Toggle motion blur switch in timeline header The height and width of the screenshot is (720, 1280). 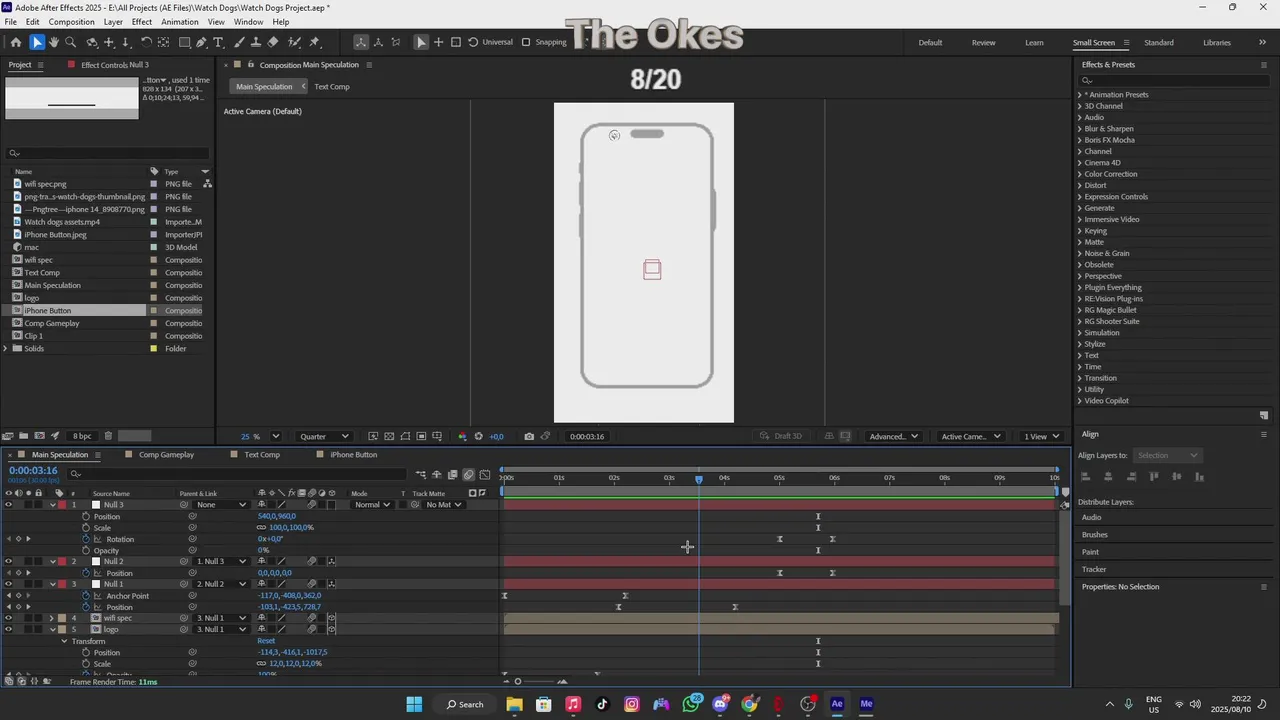[x=468, y=475]
